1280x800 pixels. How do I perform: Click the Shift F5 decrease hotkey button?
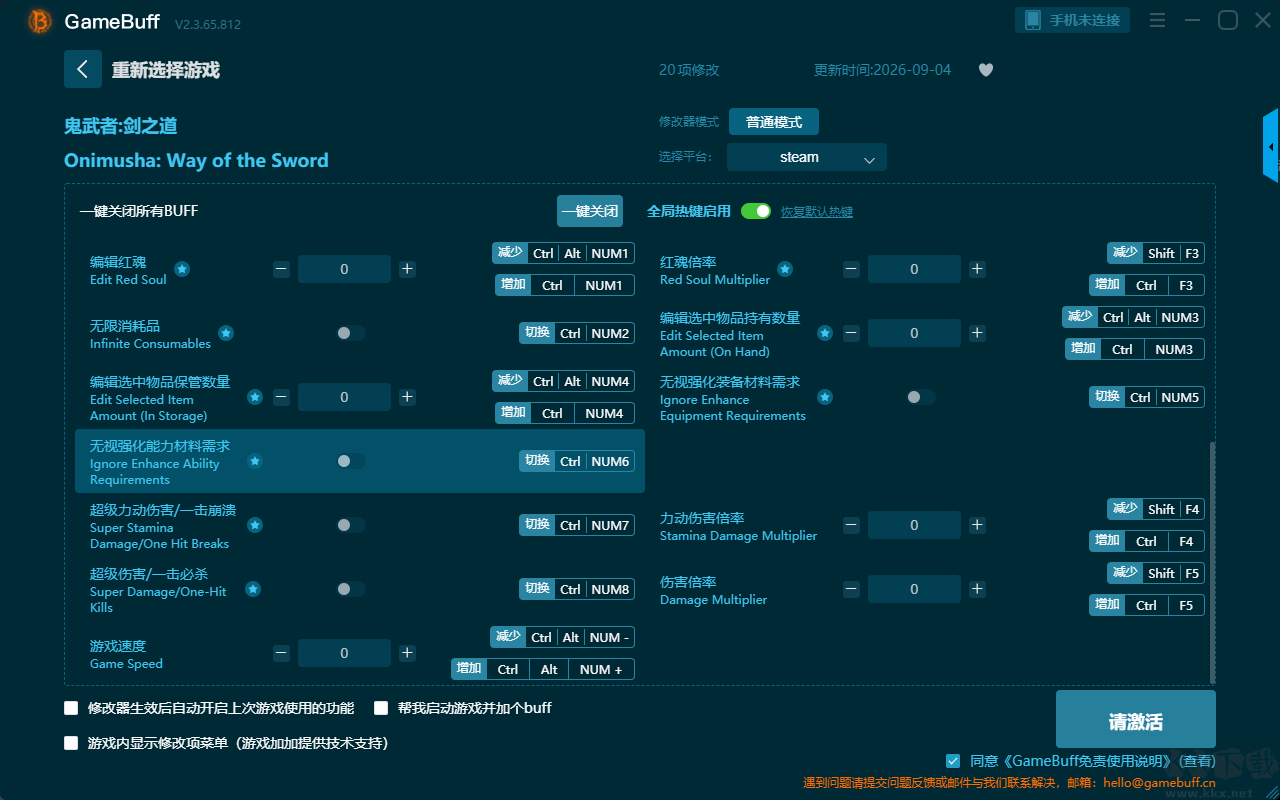pos(1156,573)
